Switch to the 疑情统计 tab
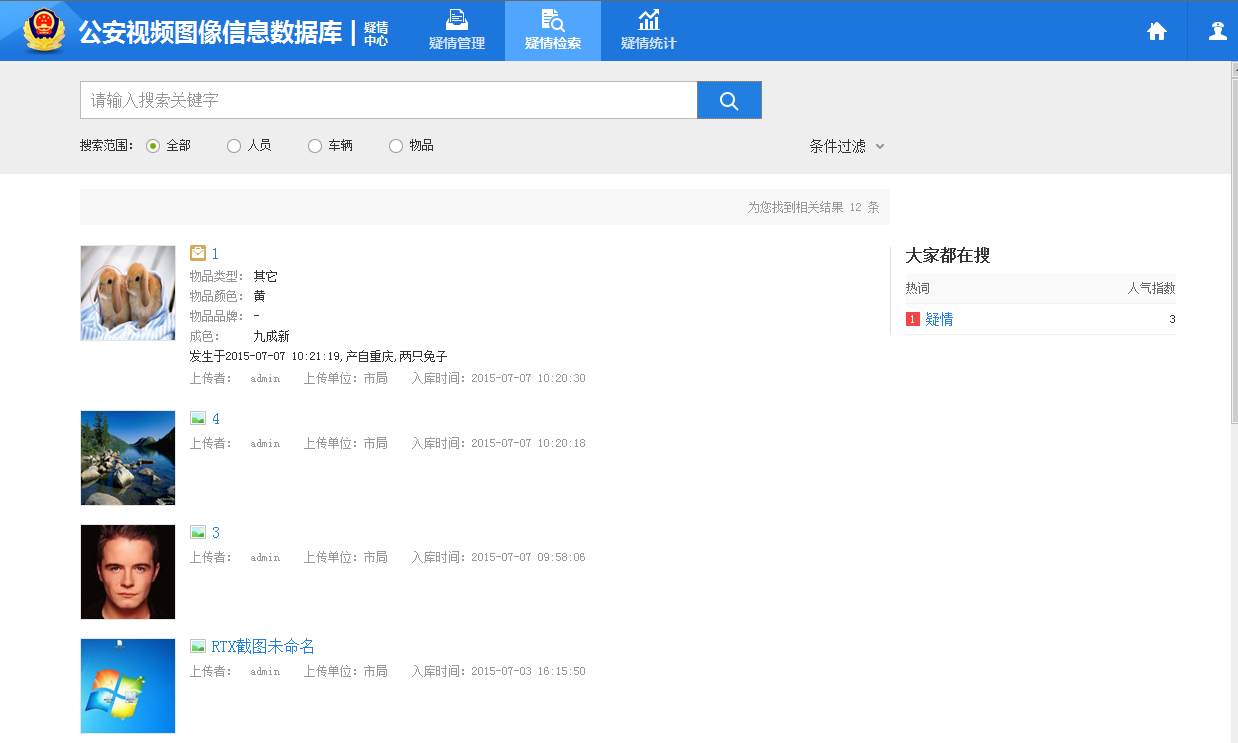 point(649,31)
